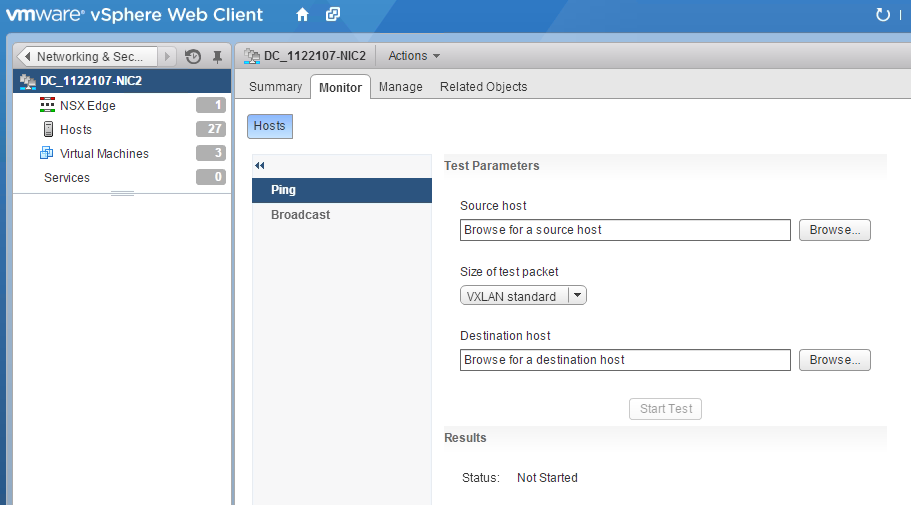Image resolution: width=911 pixels, height=505 pixels.
Task: Click the NSX Edge icon
Action: 47,105
